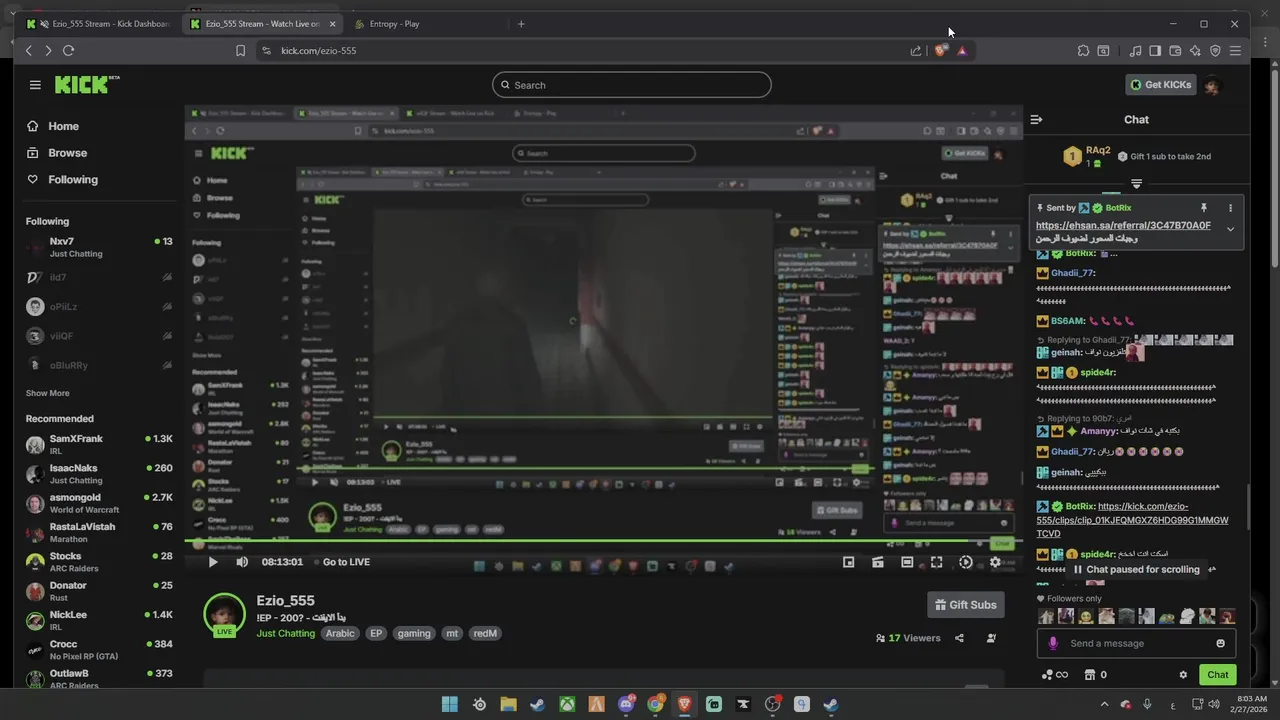1280x720 pixels.
Task: Enter fullscreen on the video player
Action: tap(936, 562)
